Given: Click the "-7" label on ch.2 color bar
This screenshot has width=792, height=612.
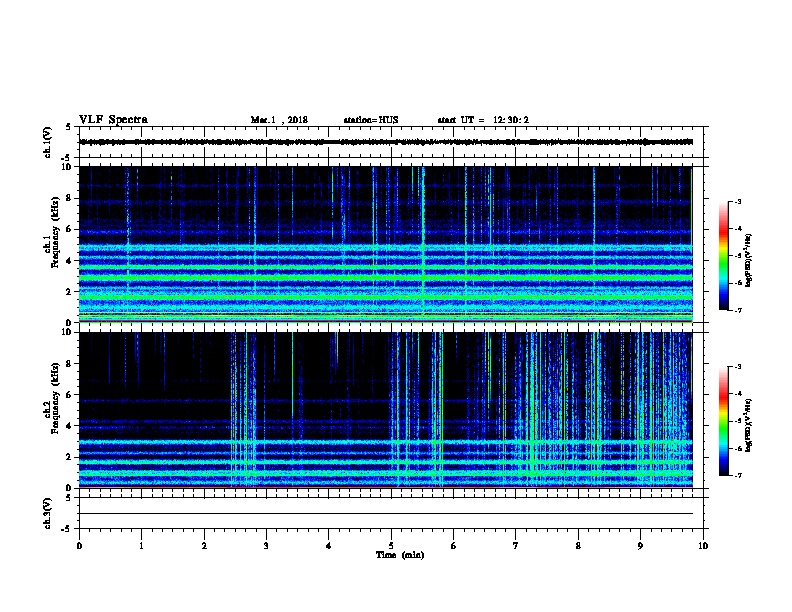Looking at the screenshot, I should click(737, 475).
